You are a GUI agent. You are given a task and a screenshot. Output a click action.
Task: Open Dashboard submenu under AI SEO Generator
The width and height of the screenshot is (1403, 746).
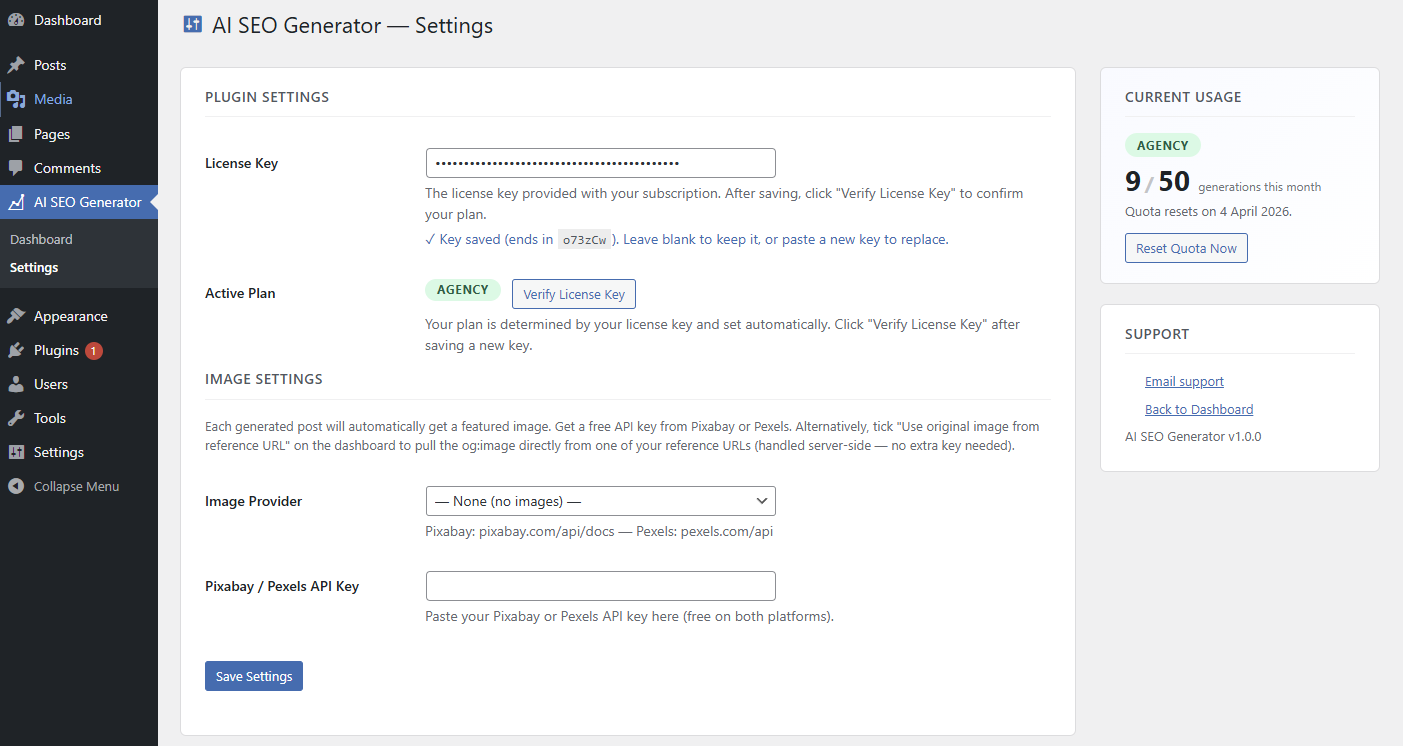[41, 239]
